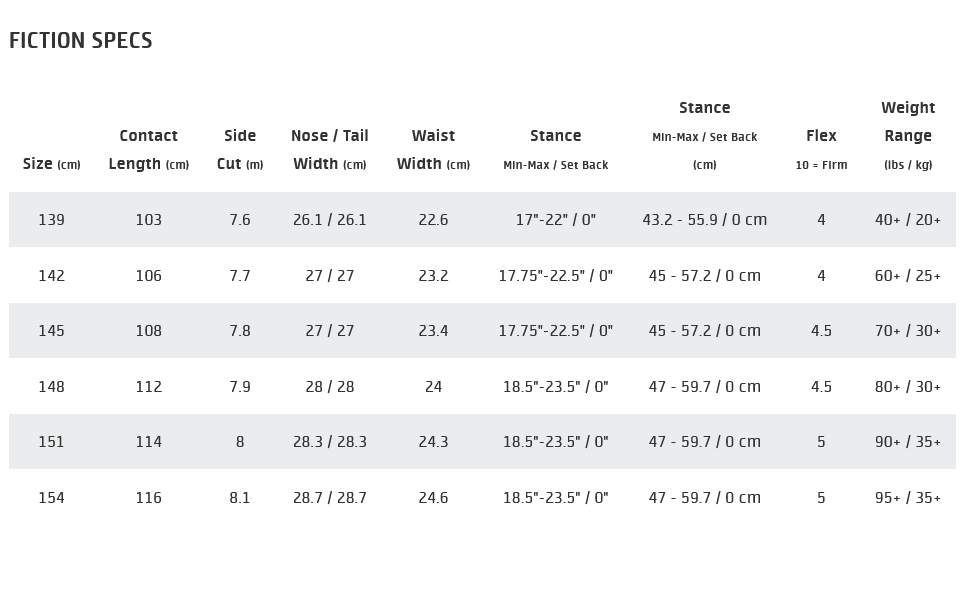Click weight range 95+ / 35+

[x=908, y=498]
